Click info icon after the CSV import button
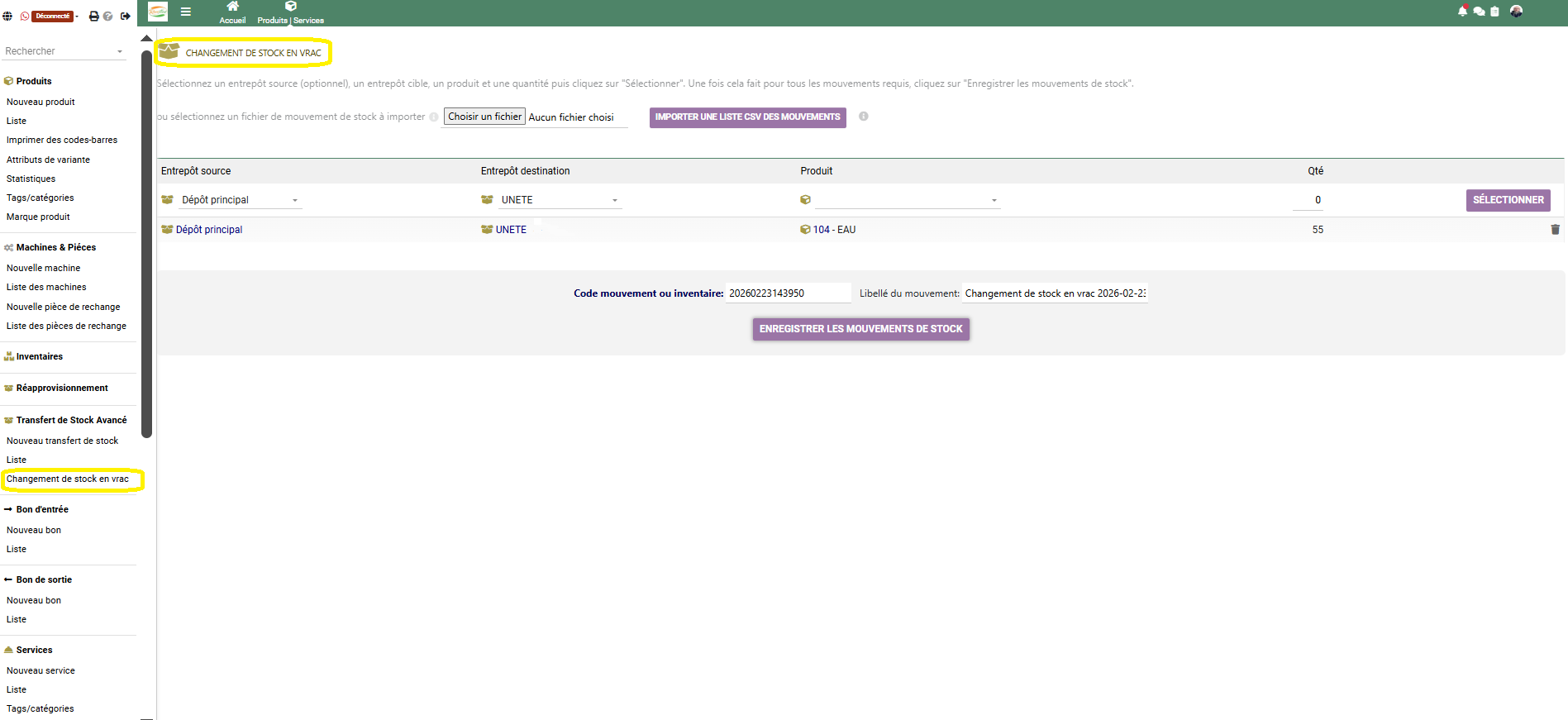This screenshot has height=720, width=1568. click(x=864, y=117)
